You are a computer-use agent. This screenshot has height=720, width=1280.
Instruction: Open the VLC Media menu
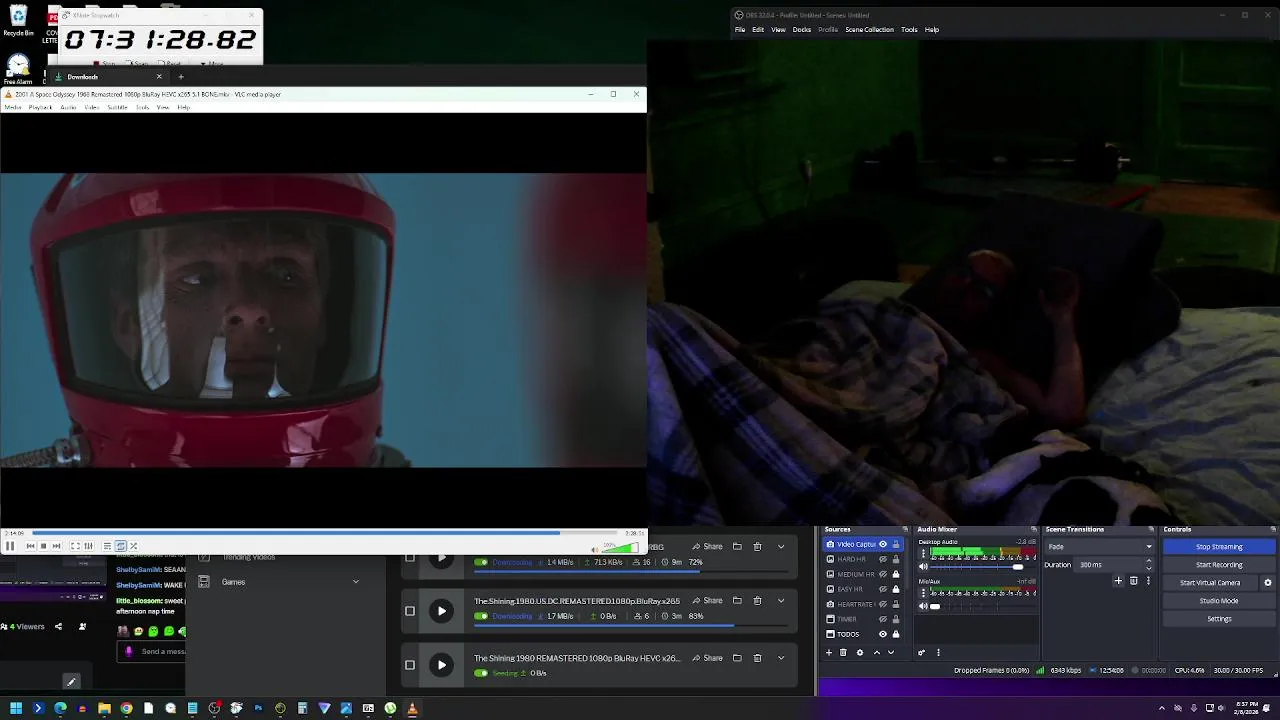pos(14,107)
